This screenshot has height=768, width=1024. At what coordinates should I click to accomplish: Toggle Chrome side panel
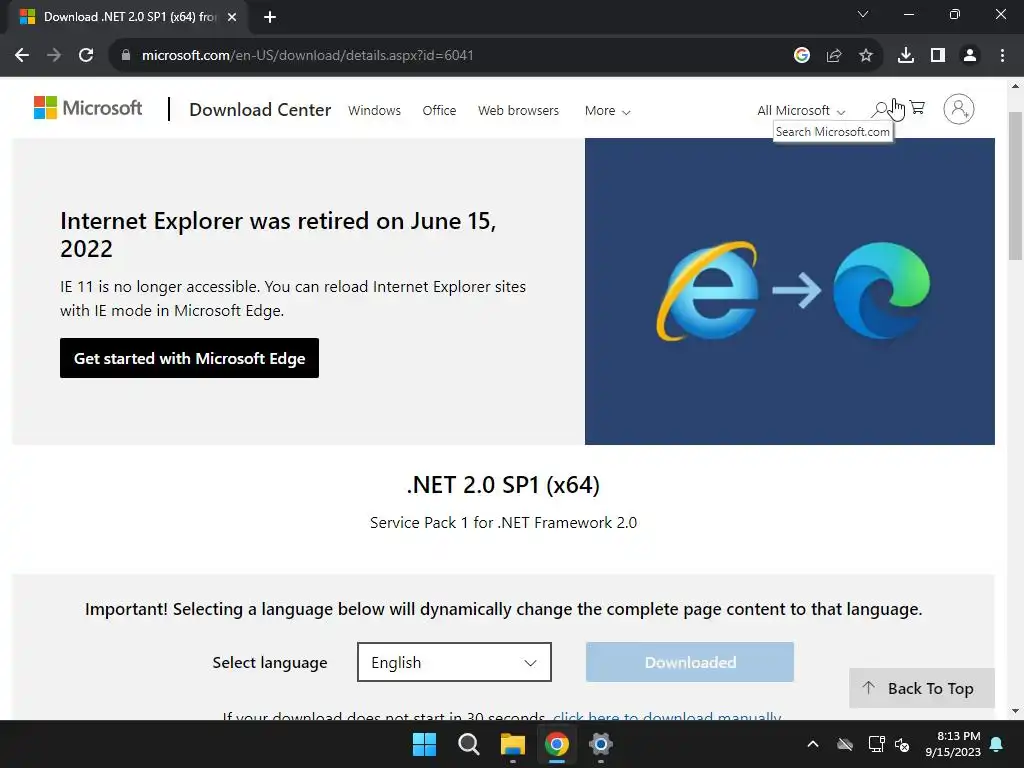point(938,56)
